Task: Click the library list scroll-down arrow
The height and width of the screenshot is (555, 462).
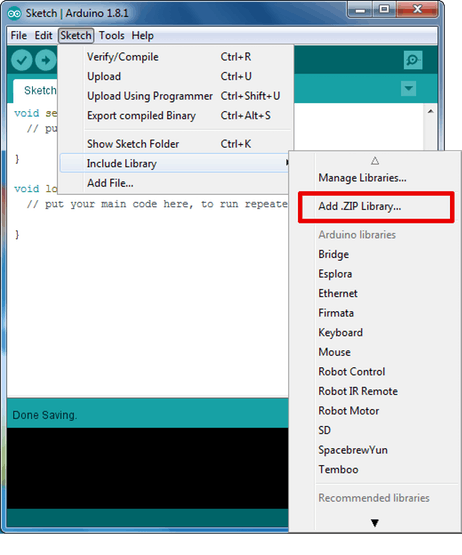Action: (375, 522)
